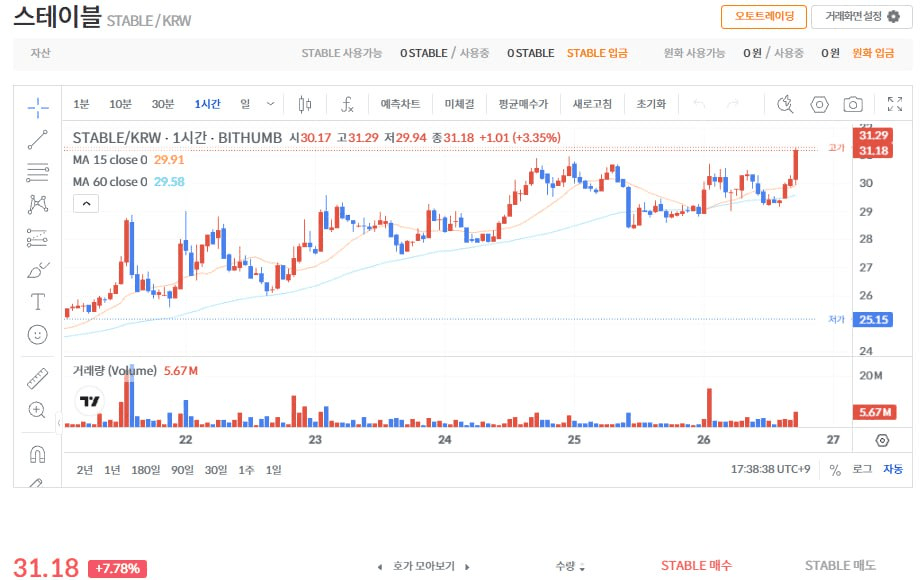Collapse the MA legend with the arrow expander

[86, 203]
